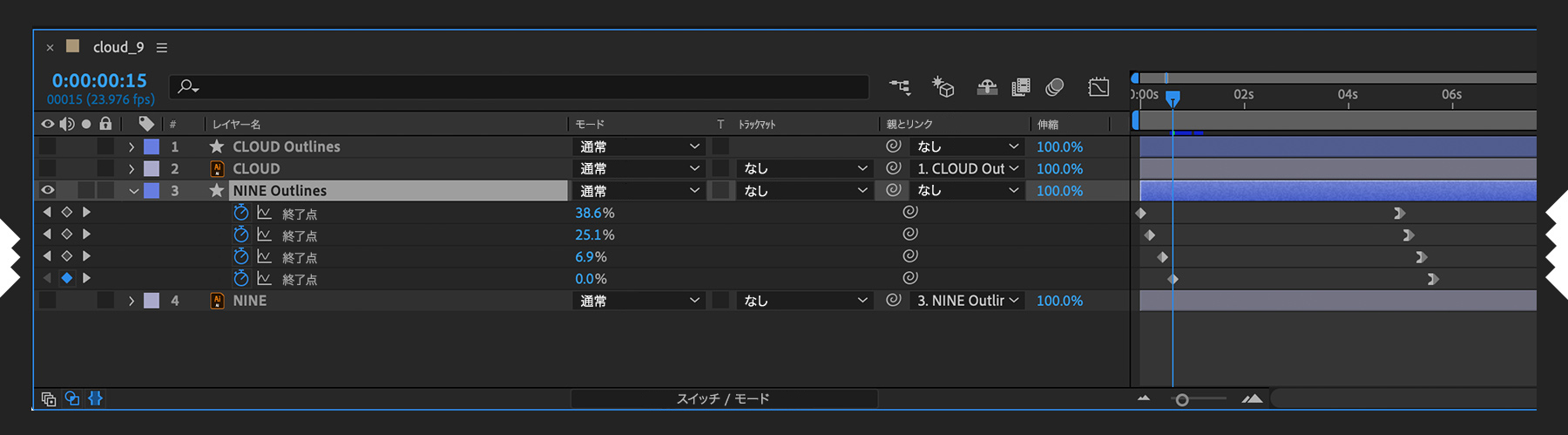This screenshot has width=1568, height=435.
Task: Open the composition mini-flowchart
Action: coord(900,86)
